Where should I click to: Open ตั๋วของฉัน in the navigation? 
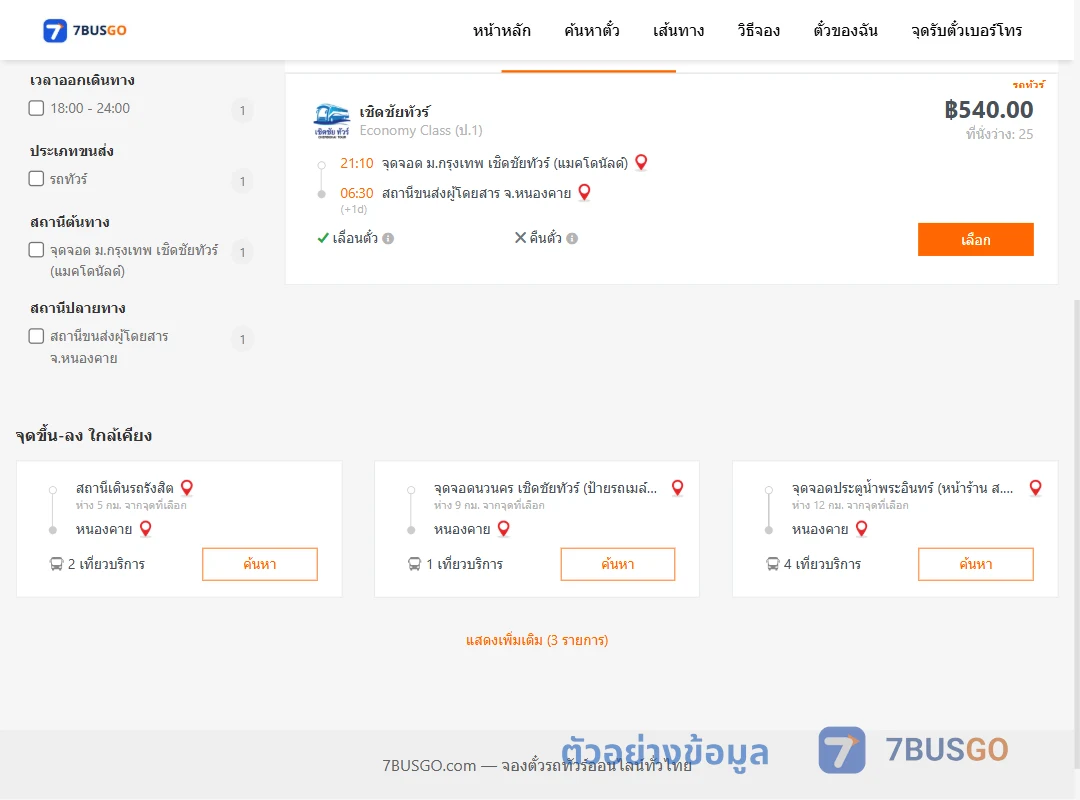(845, 30)
